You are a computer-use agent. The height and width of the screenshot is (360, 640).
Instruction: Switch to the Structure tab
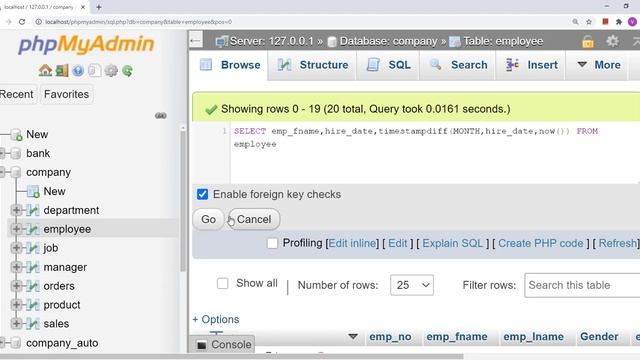pyautogui.click(x=312, y=65)
